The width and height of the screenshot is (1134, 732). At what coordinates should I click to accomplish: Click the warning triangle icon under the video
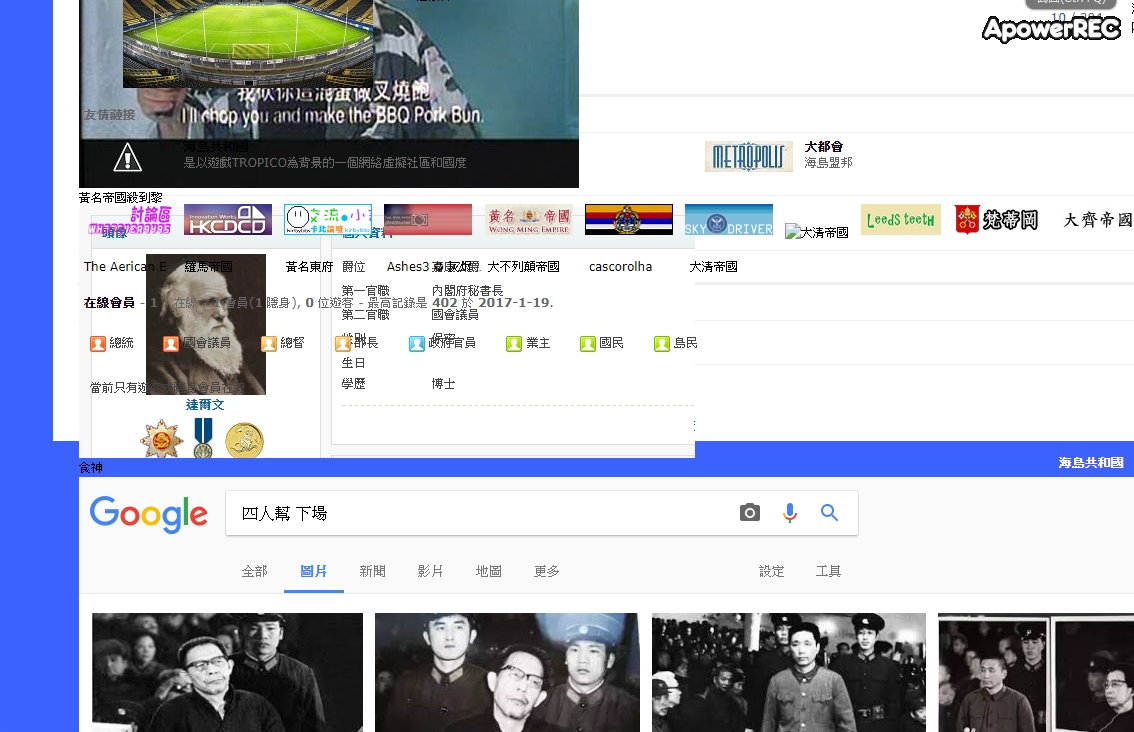point(127,157)
